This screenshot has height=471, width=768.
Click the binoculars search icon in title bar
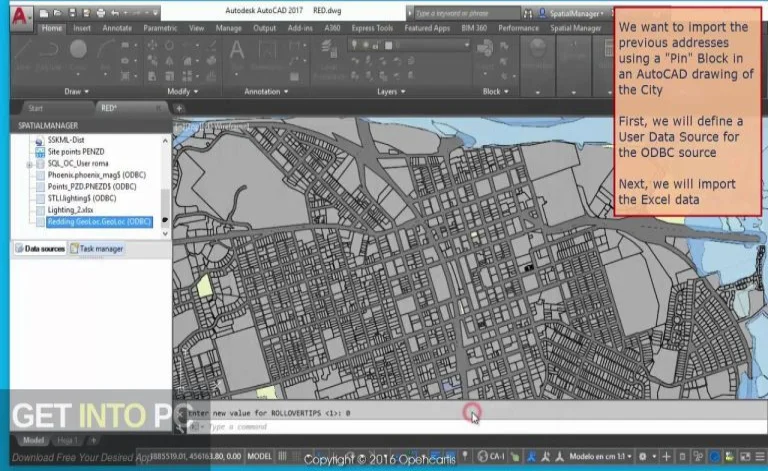[x=528, y=13]
